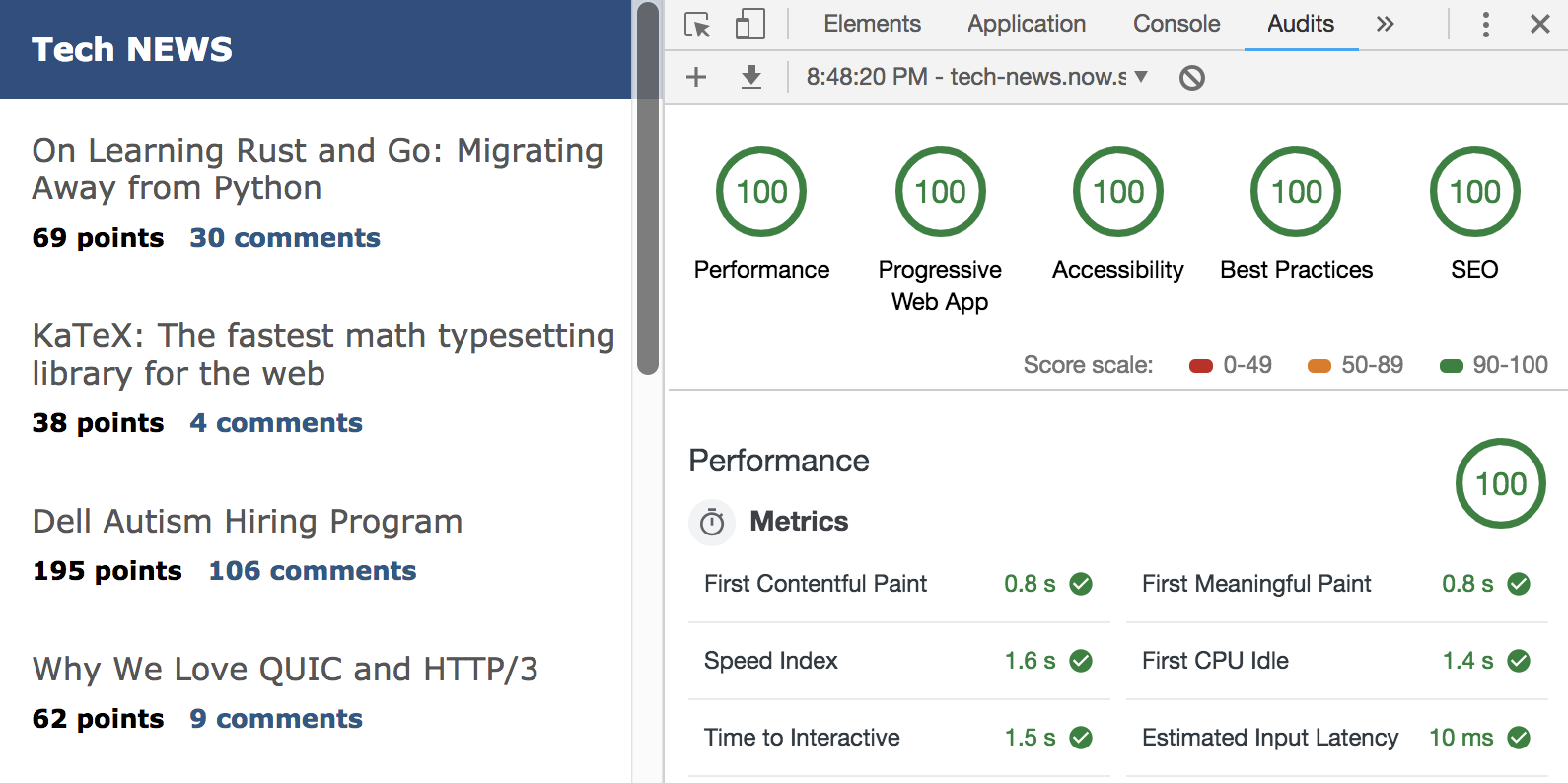Screen dimensions: 1568x783
Task: Click the plus icon for new audit
Action: point(696,77)
